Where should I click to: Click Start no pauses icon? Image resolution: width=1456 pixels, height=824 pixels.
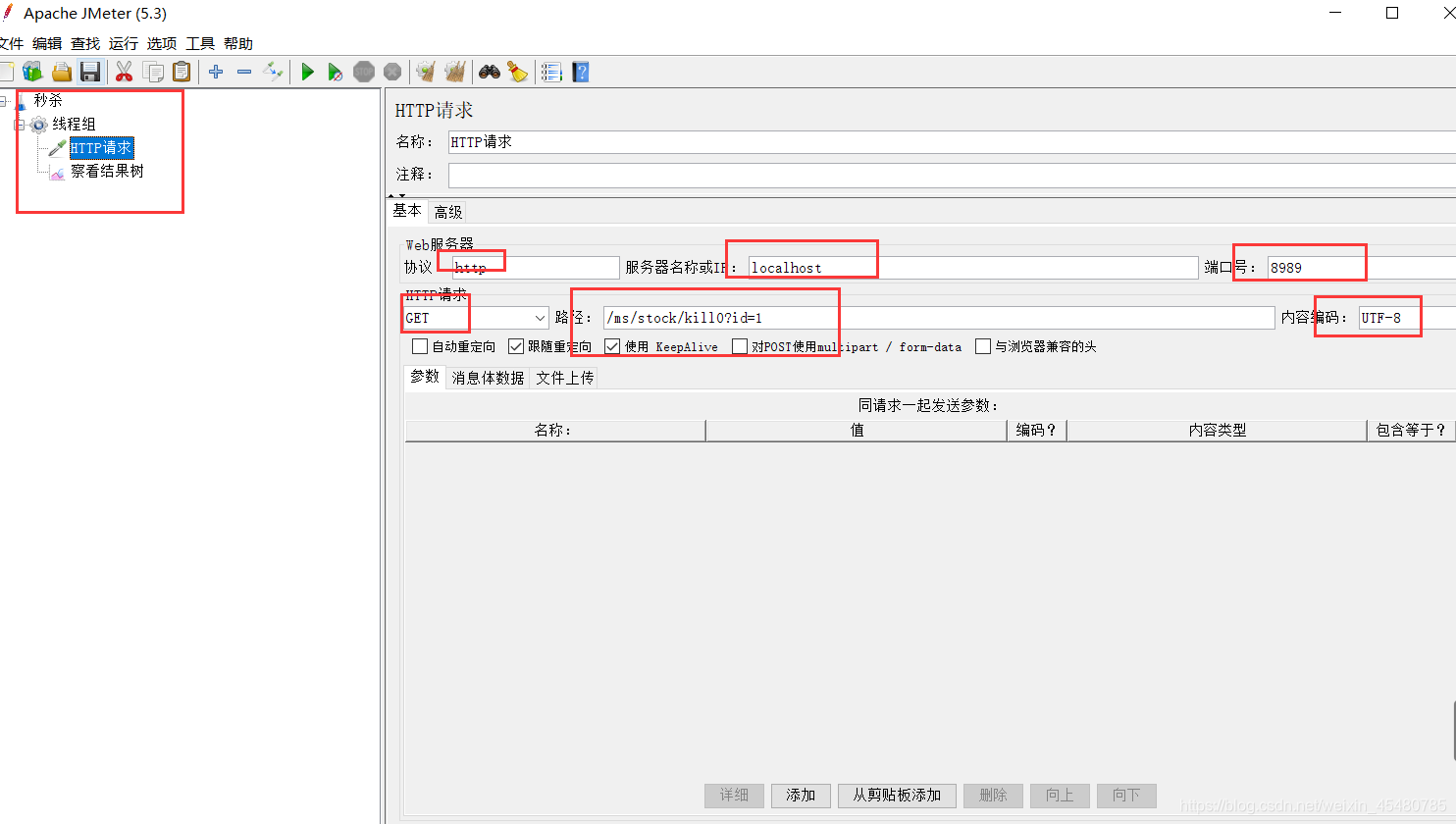click(x=336, y=72)
